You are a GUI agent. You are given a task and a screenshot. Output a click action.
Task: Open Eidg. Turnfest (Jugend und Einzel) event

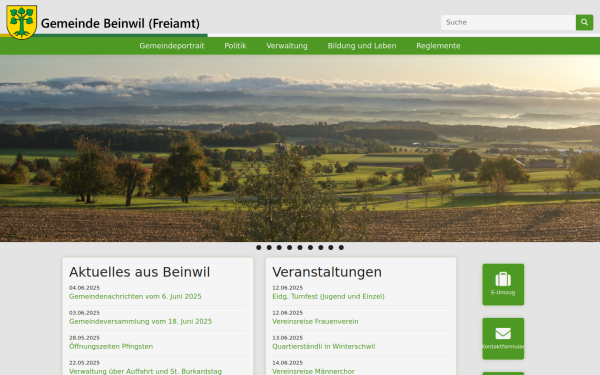click(328, 296)
